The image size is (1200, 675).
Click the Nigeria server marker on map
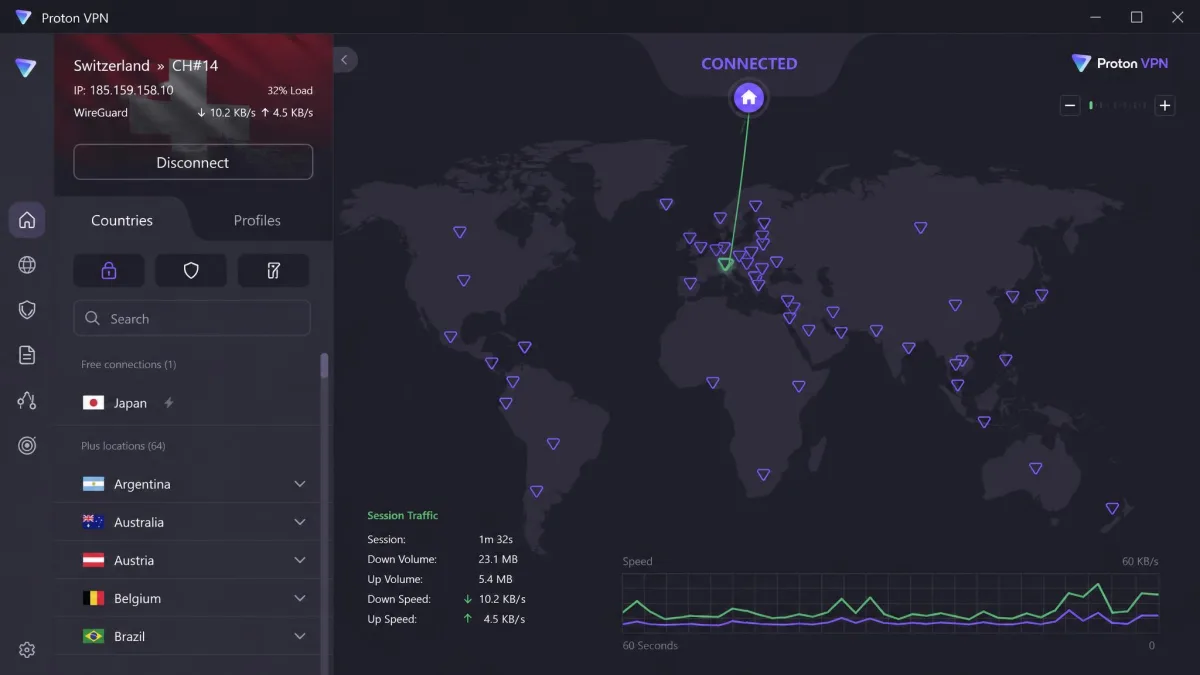coord(712,382)
